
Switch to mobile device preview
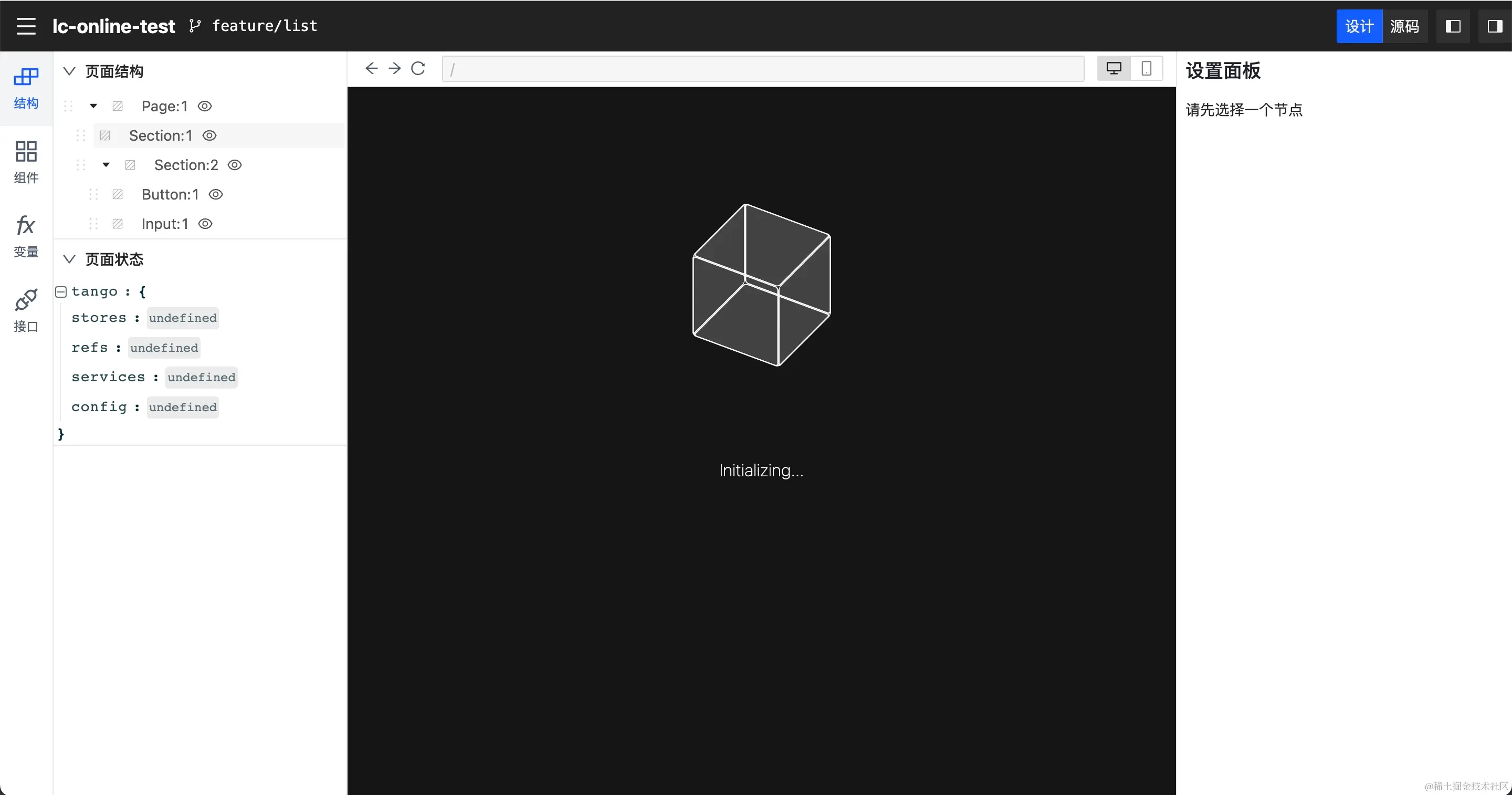pyautogui.click(x=1146, y=69)
